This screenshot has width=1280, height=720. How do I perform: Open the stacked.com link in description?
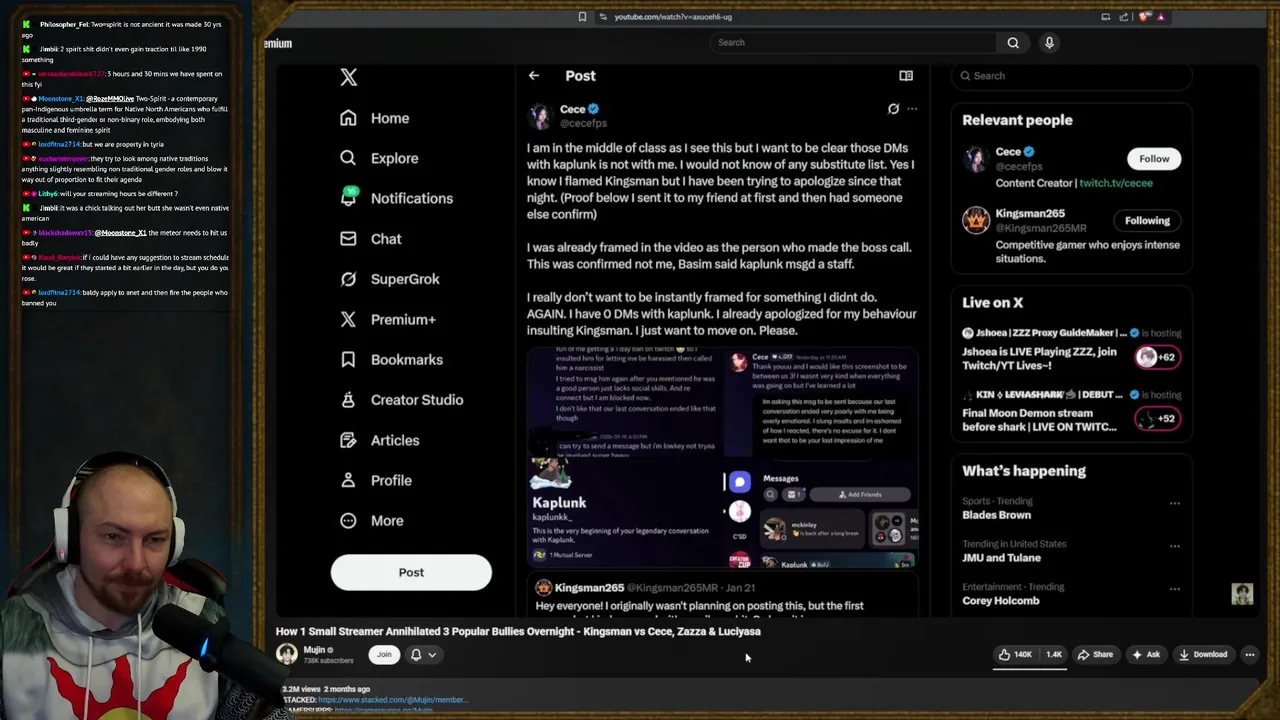coord(392,700)
